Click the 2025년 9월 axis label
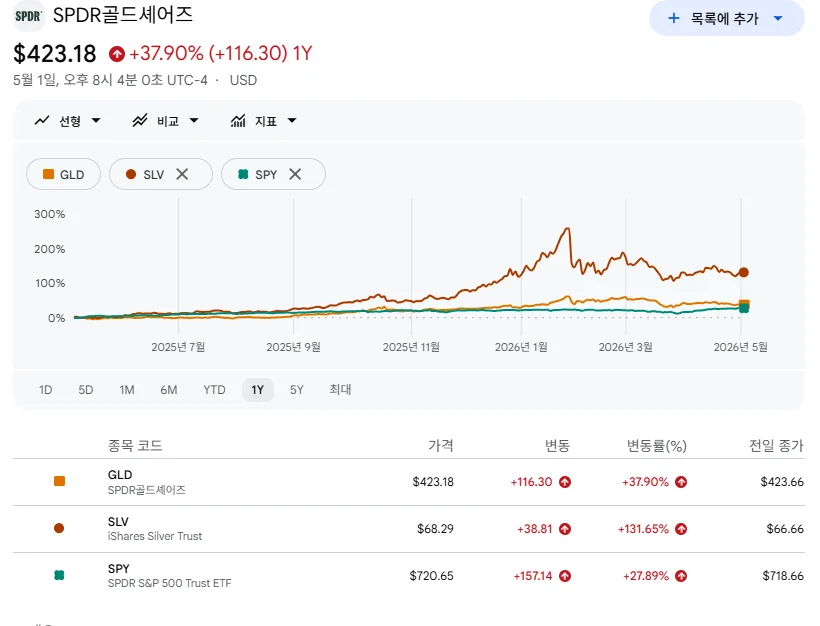 point(293,347)
